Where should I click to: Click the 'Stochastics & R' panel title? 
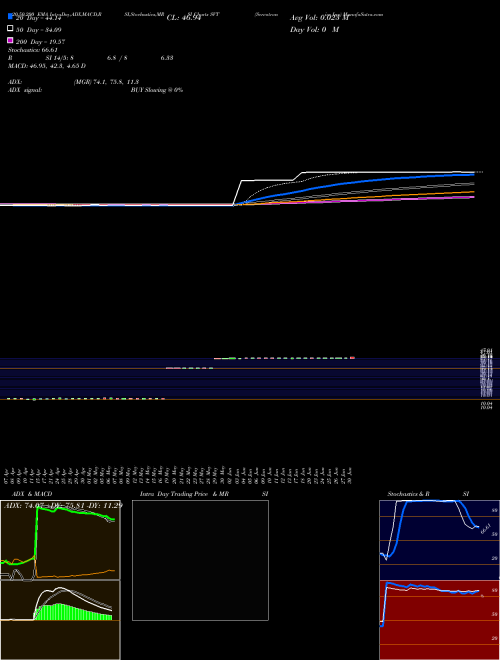pyautogui.click(x=408, y=494)
